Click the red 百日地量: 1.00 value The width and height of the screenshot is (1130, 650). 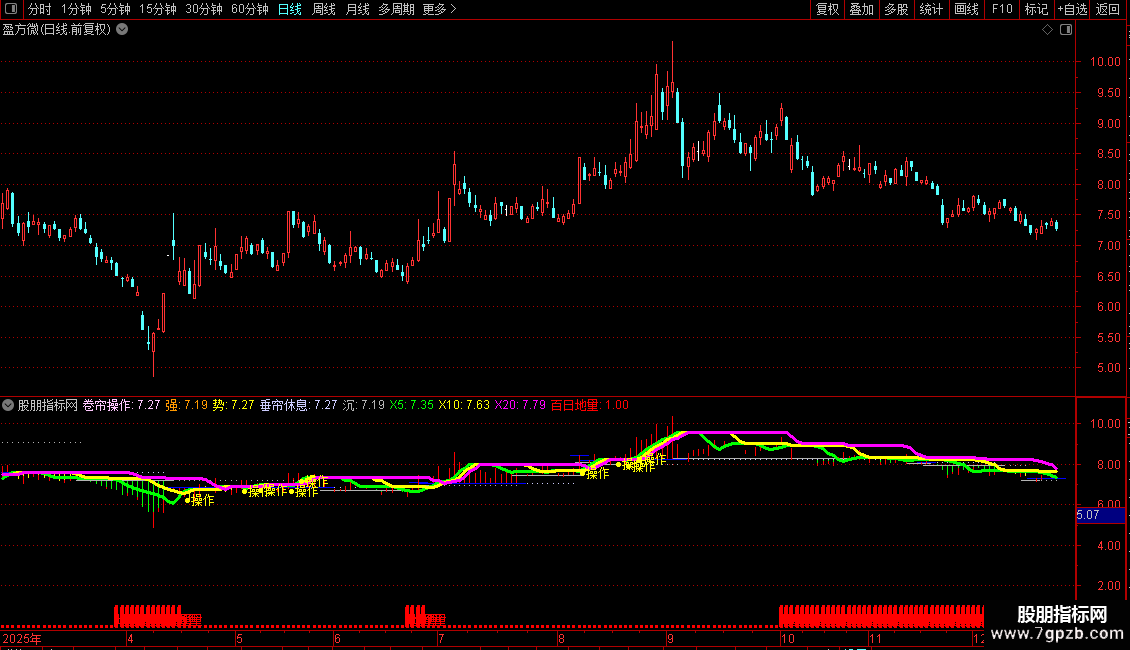pyautogui.click(x=590, y=405)
